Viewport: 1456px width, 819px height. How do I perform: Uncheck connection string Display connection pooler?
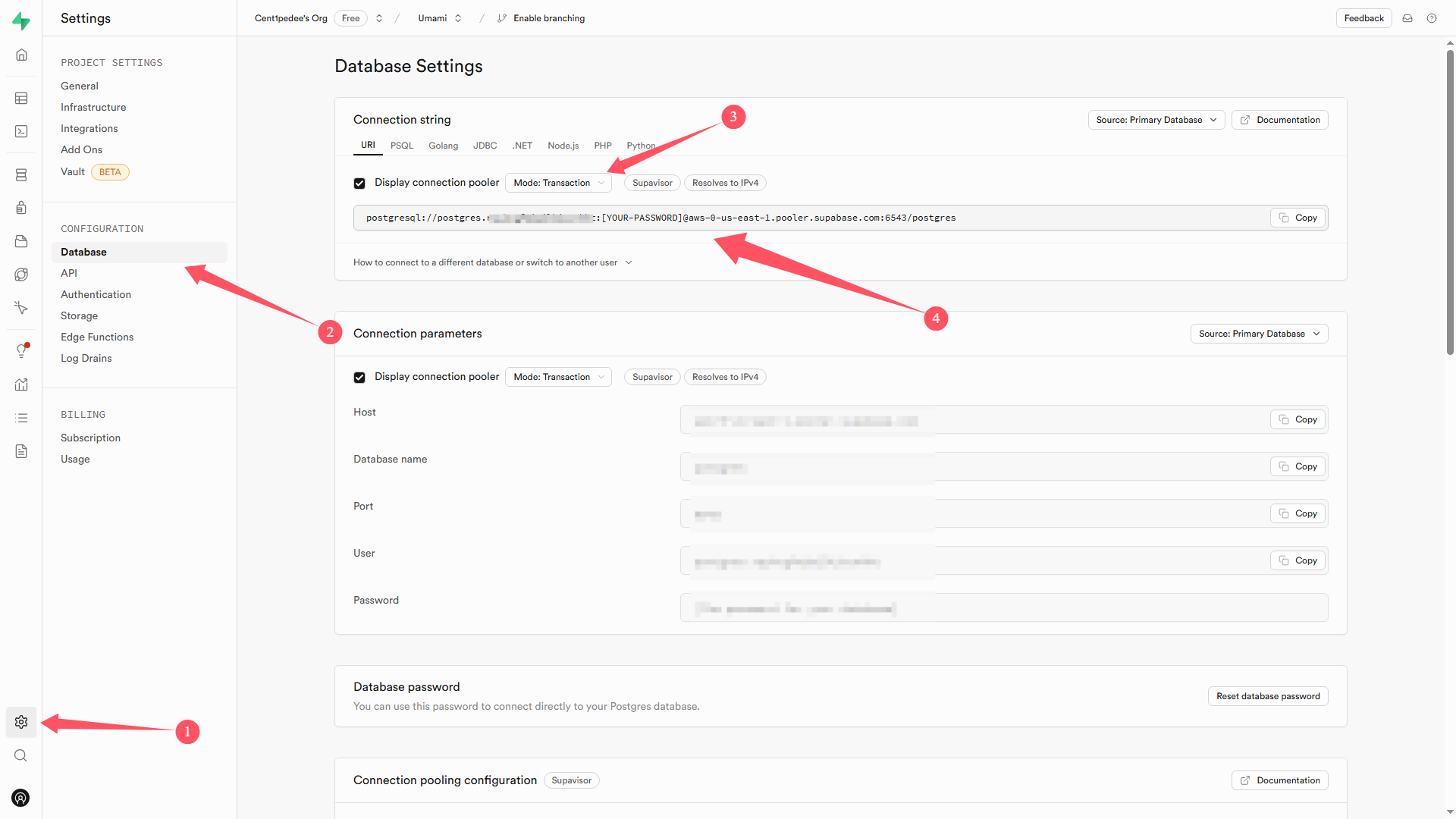pyautogui.click(x=359, y=184)
